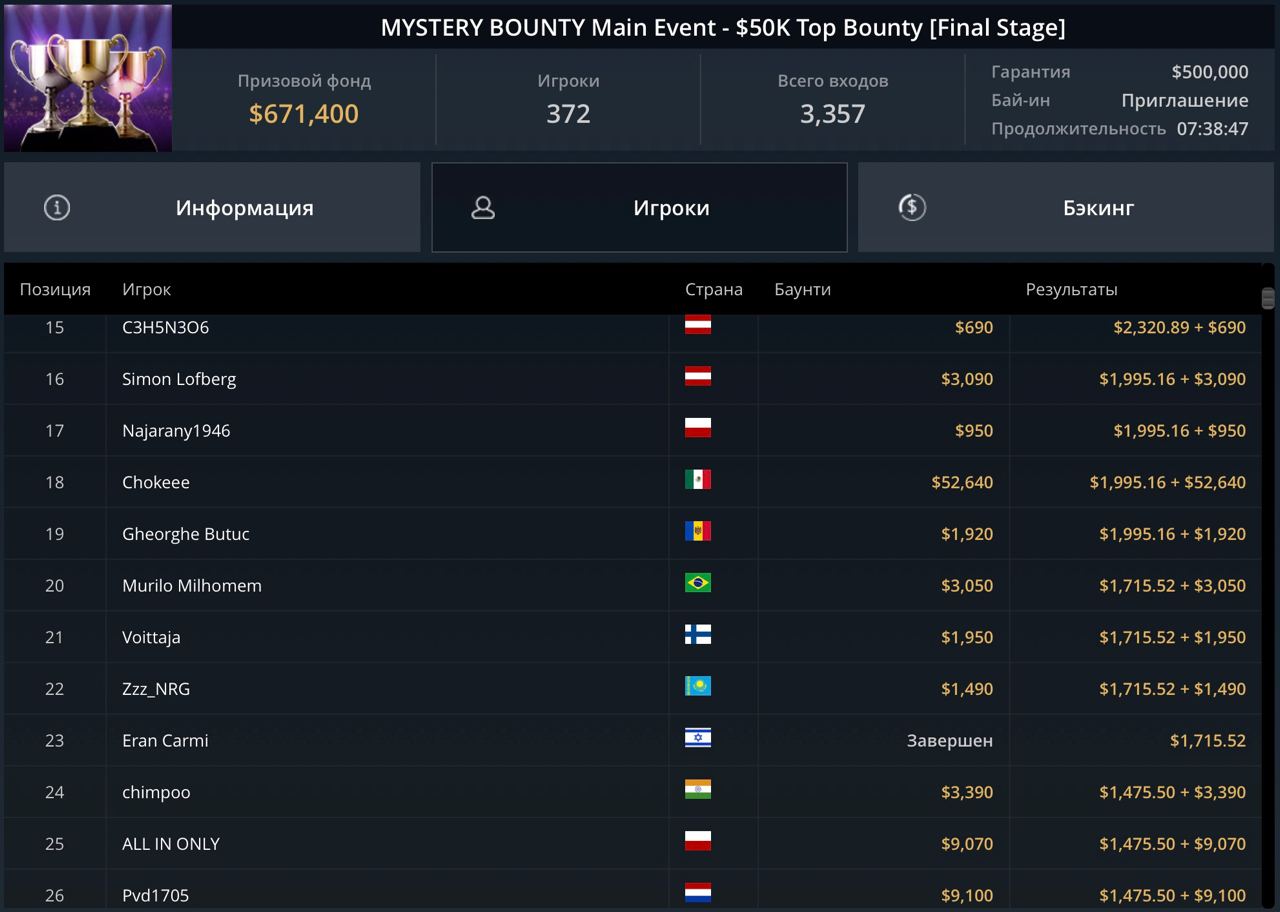Click the result $1,715.52 for Eran Carmi

click(1208, 741)
